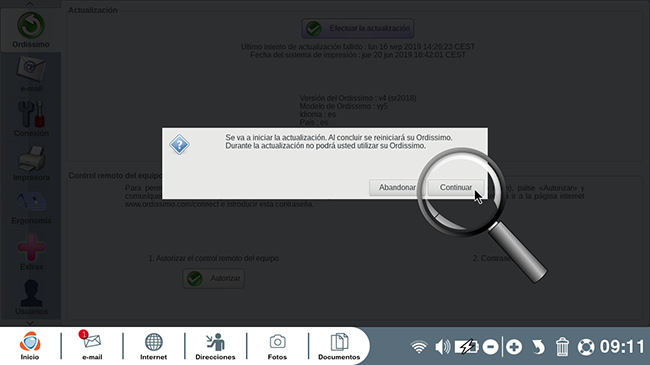The image size is (650, 365).
Task: Launch Internet browser from taskbar
Action: coord(153,346)
